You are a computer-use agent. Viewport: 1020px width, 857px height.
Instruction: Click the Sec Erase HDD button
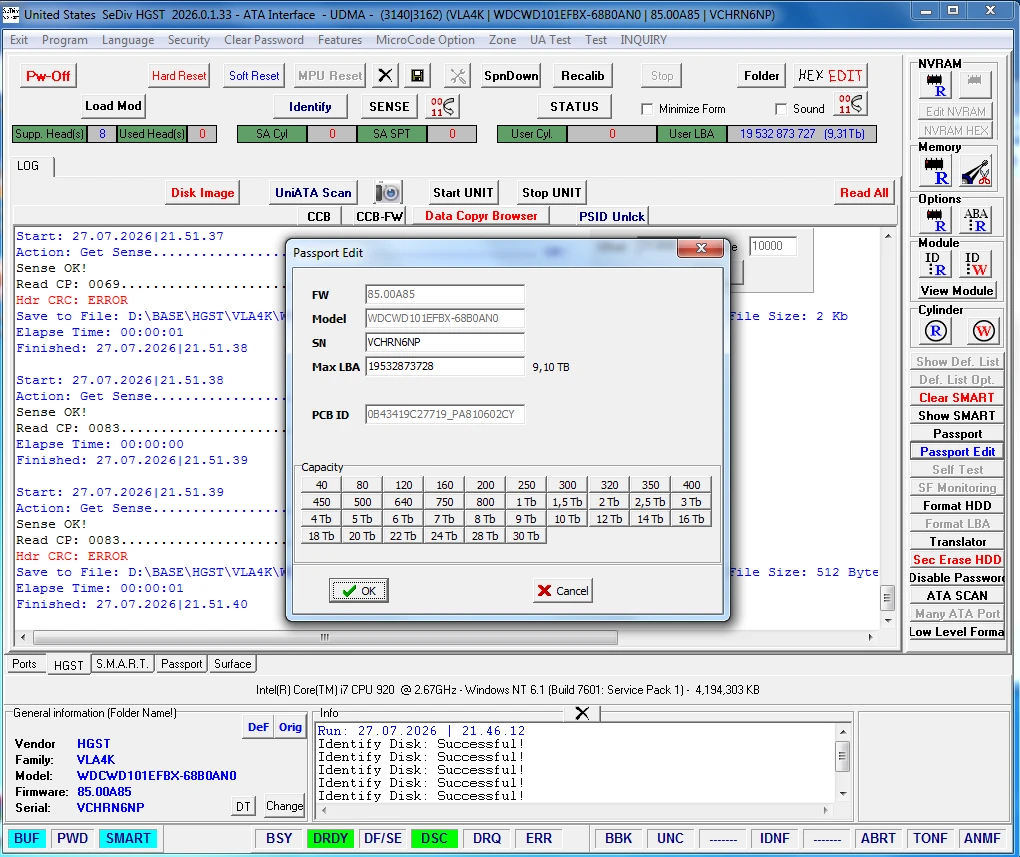pos(956,560)
